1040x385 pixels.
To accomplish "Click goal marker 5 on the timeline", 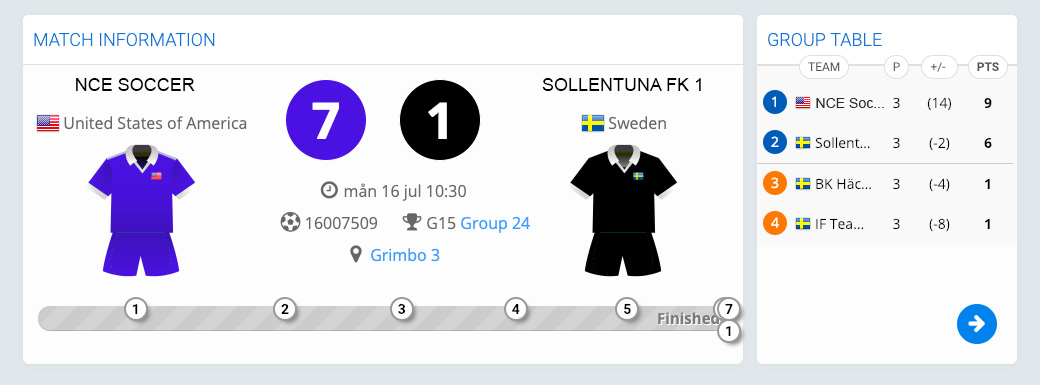I will click(627, 309).
